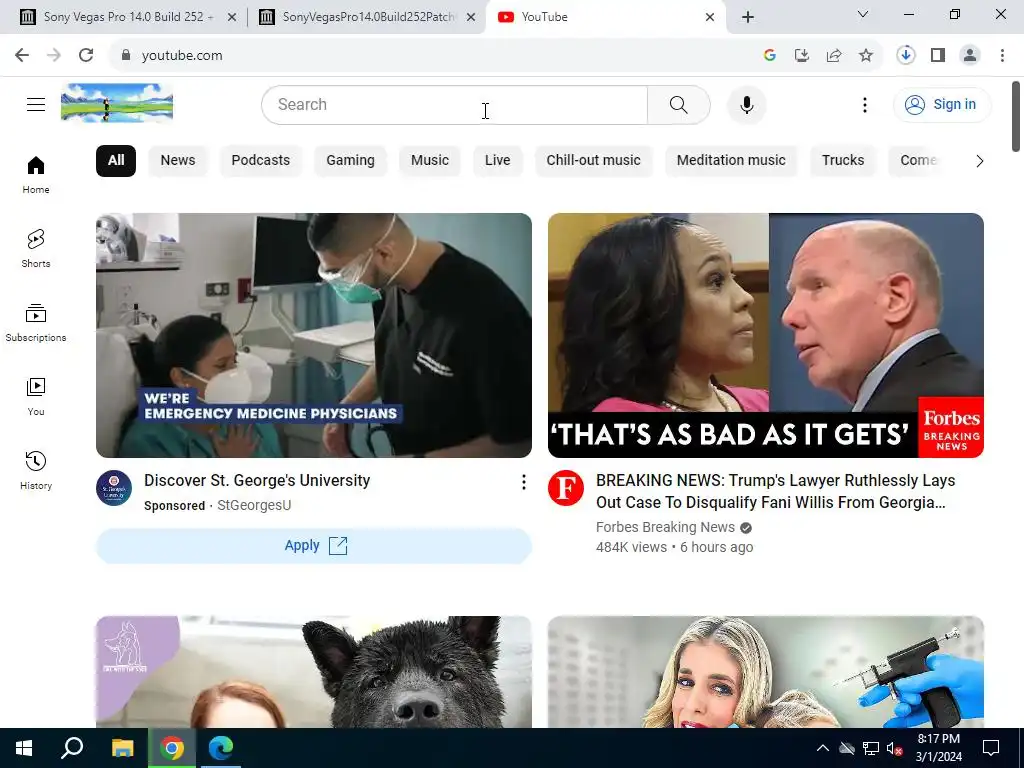The height and width of the screenshot is (768, 1024).
Task: Open emergency medicine physicians ad thumbnail
Action: [x=314, y=335]
